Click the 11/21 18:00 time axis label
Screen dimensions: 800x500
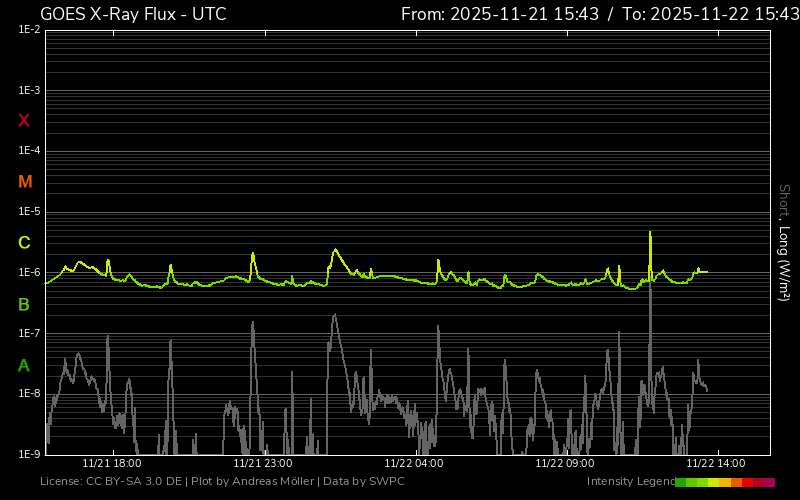[x=111, y=463]
